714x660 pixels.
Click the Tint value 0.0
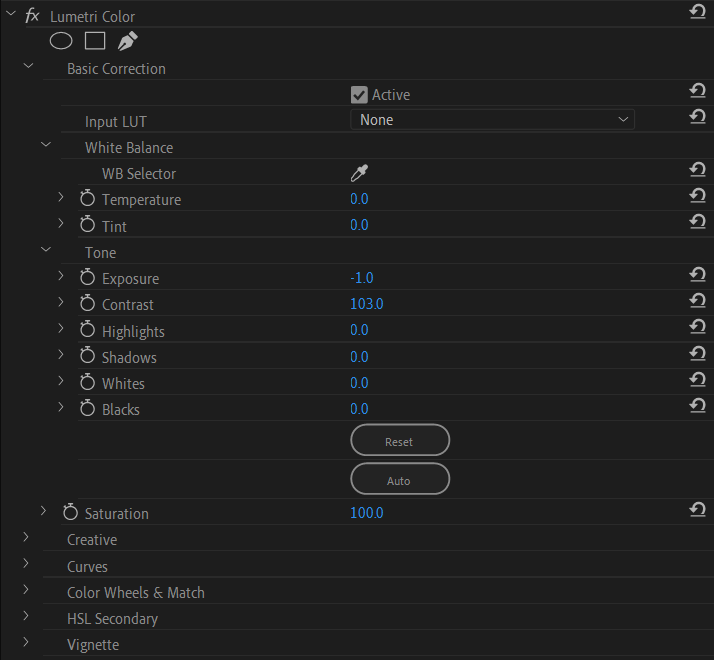pos(359,225)
